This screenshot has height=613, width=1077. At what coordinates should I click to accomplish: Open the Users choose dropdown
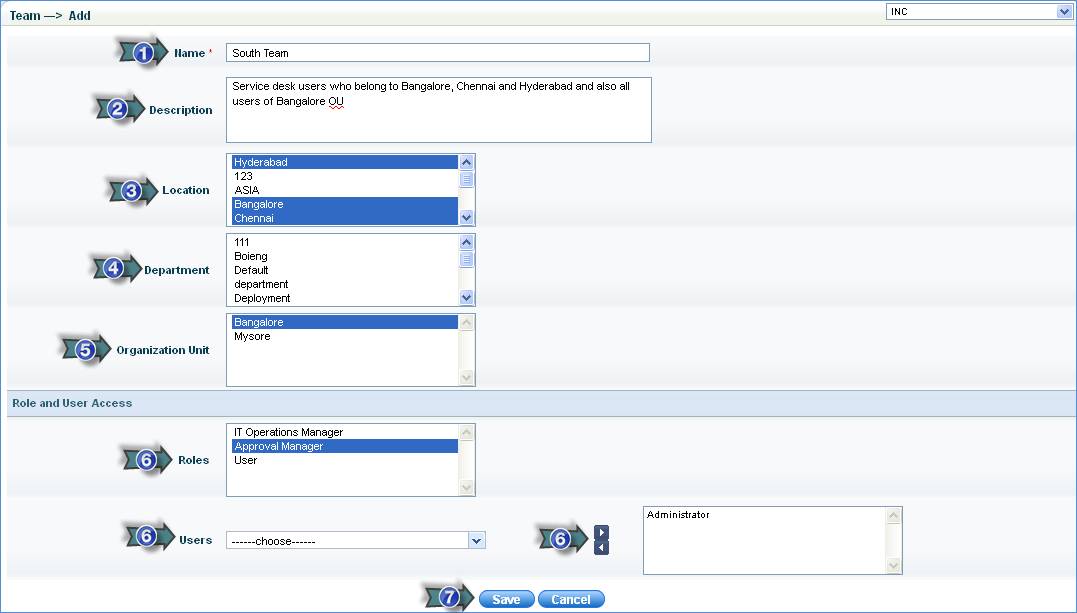(x=355, y=541)
